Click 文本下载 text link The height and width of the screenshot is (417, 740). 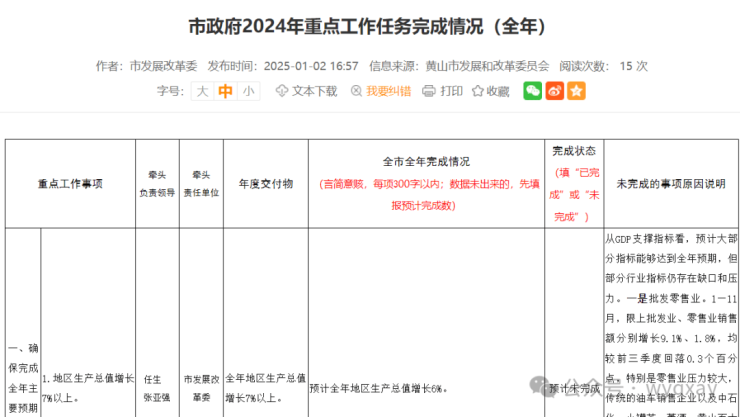pos(313,91)
